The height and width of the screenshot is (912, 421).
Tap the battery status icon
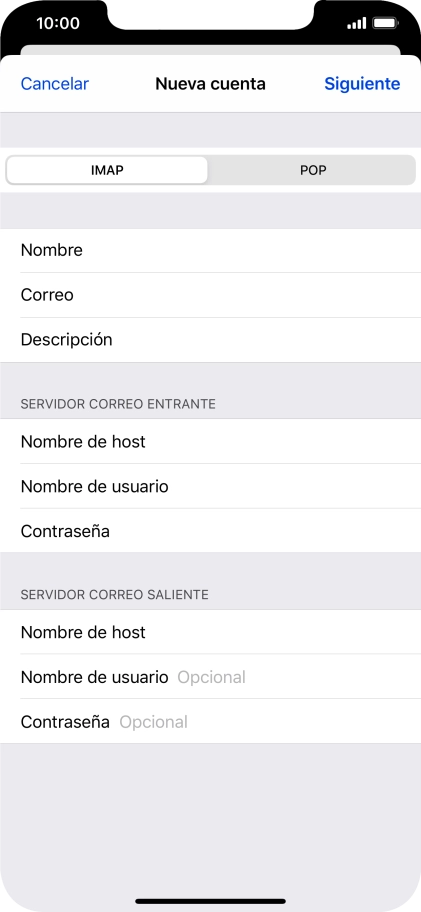(x=385, y=24)
